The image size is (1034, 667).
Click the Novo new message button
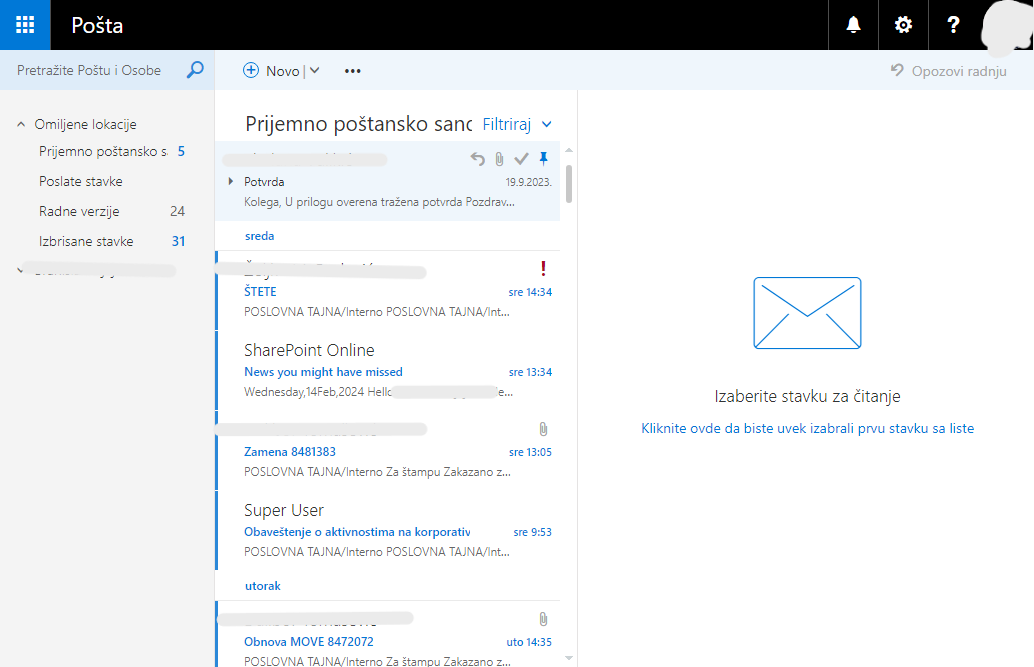(272, 71)
